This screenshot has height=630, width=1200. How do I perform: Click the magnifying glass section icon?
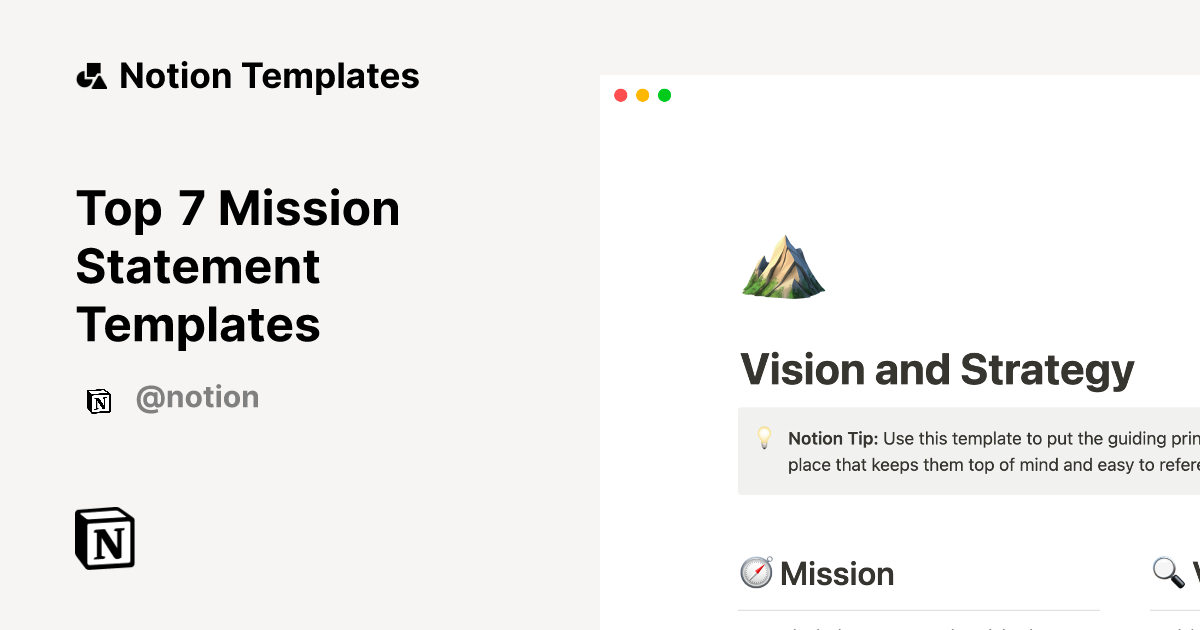click(x=1167, y=573)
